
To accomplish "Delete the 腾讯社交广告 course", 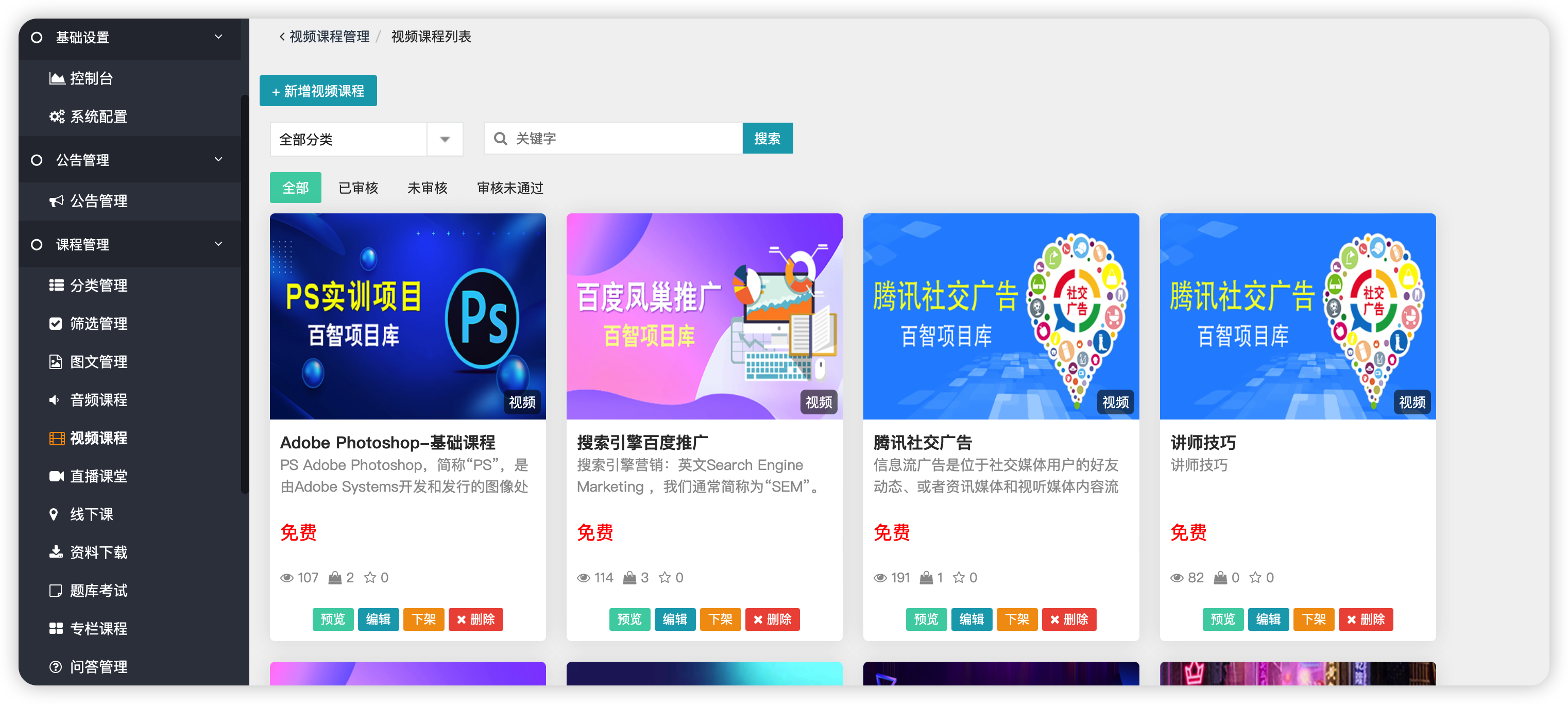I will click(1069, 619).
